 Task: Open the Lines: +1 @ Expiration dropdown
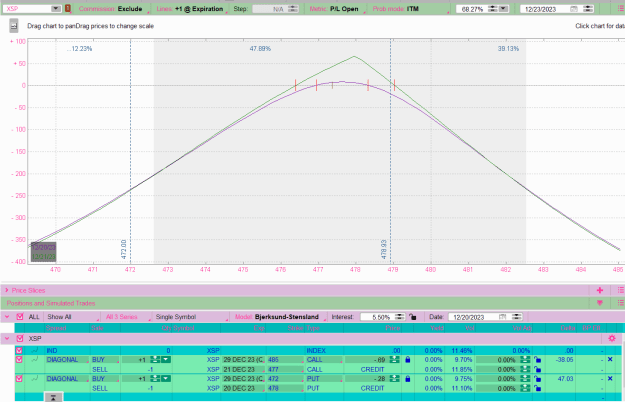pos(191,9)
